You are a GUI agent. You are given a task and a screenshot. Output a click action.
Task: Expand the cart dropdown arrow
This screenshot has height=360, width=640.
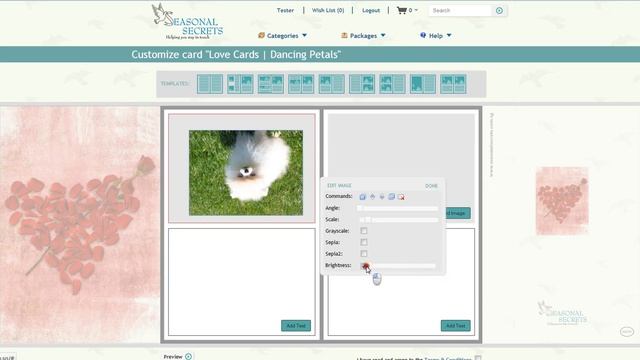pyautogui.click(x=416, y=10)
